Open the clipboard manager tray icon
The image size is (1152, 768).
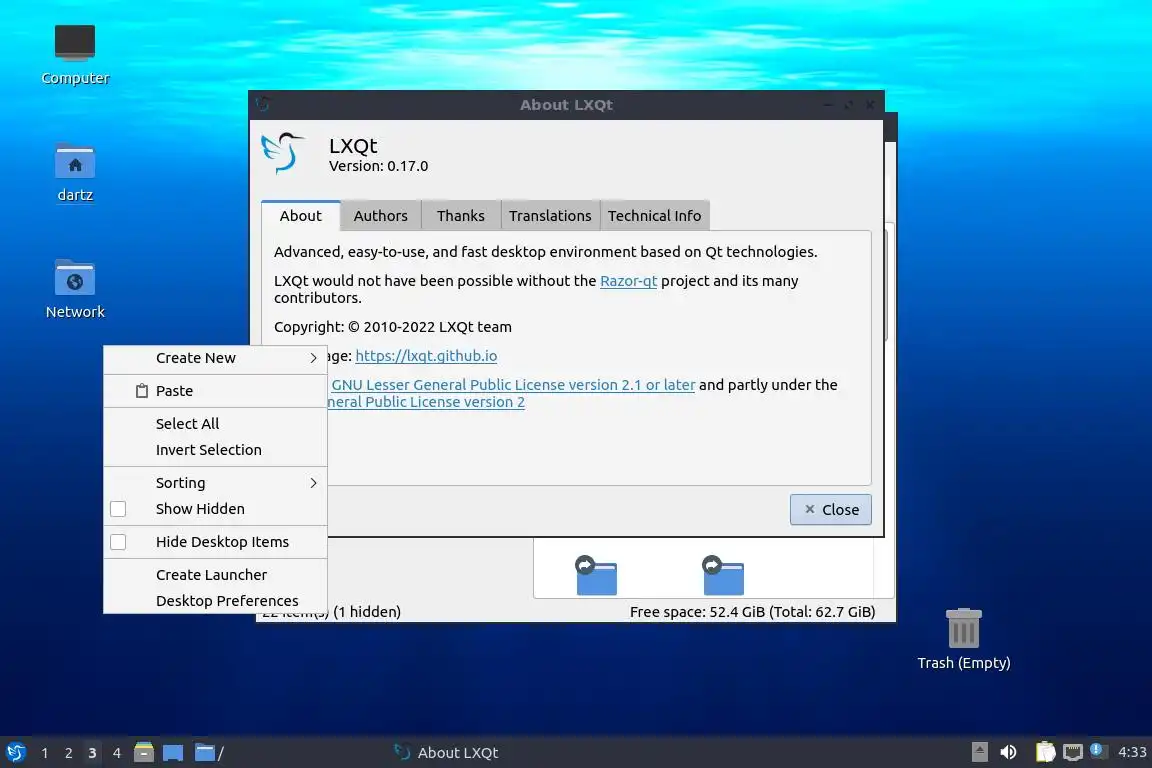tap(1045, 752)
